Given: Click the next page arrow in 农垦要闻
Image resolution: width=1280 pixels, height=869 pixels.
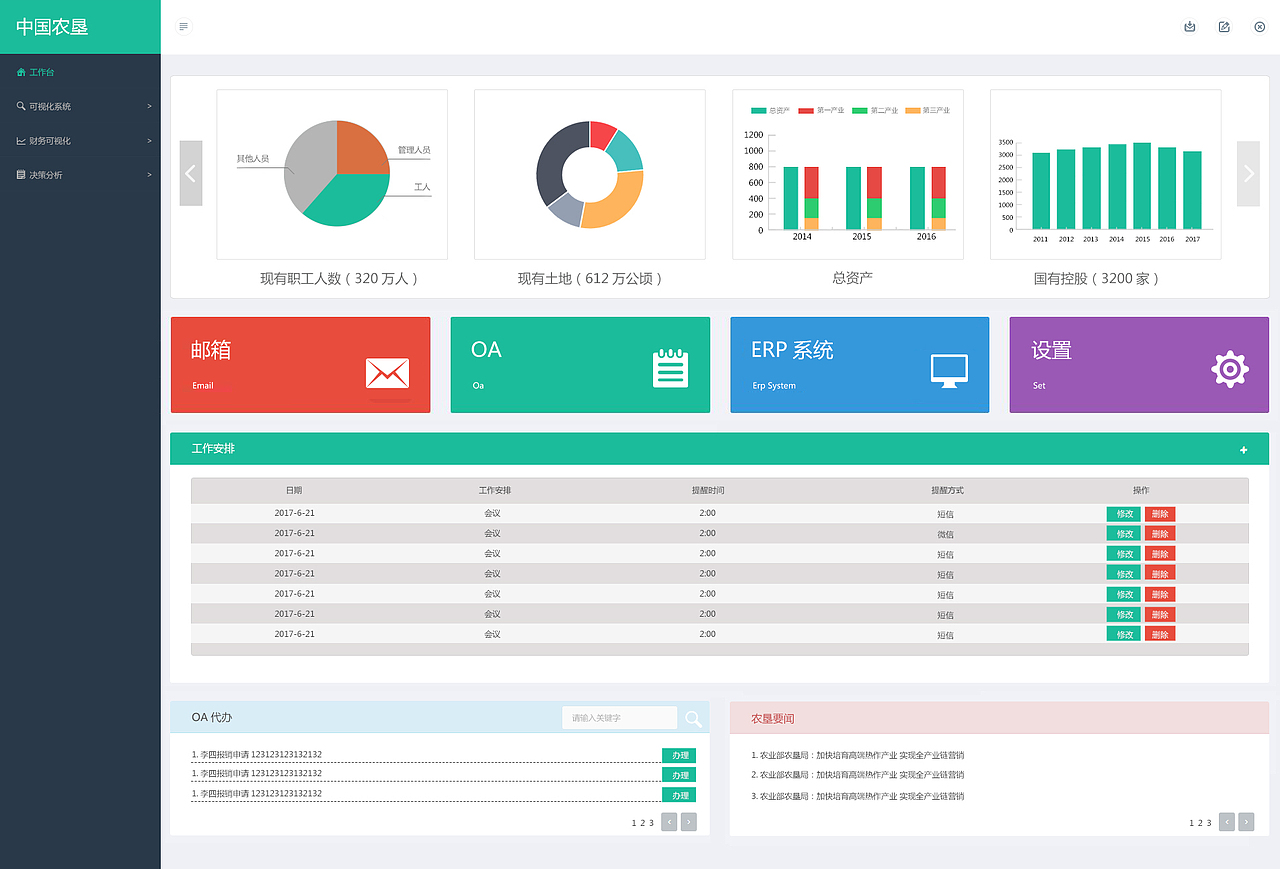Looking at the screenshot, I should coord(1246,822).
